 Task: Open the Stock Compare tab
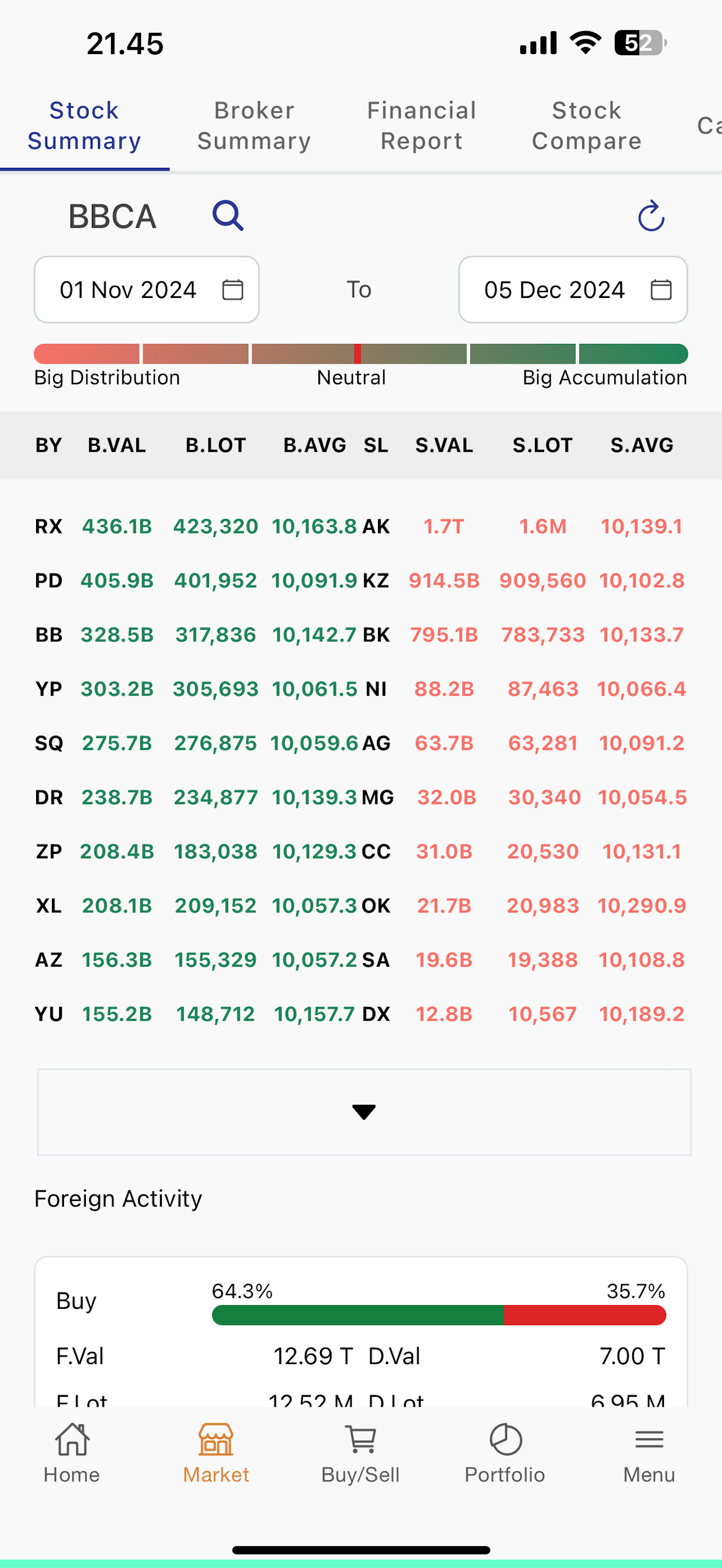(586, 125)
